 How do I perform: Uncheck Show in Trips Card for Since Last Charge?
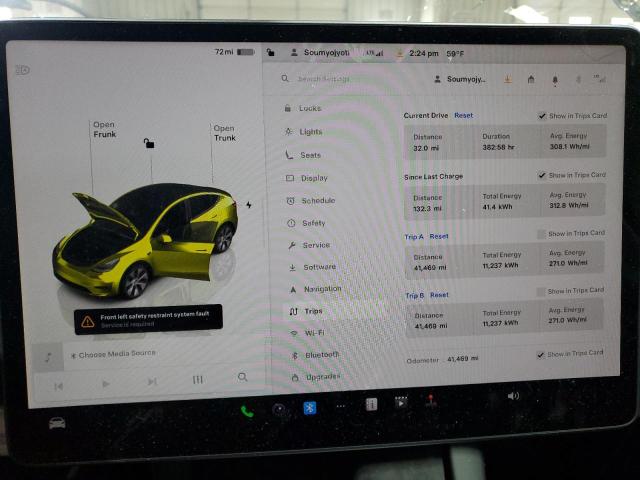tap(542, 175)
